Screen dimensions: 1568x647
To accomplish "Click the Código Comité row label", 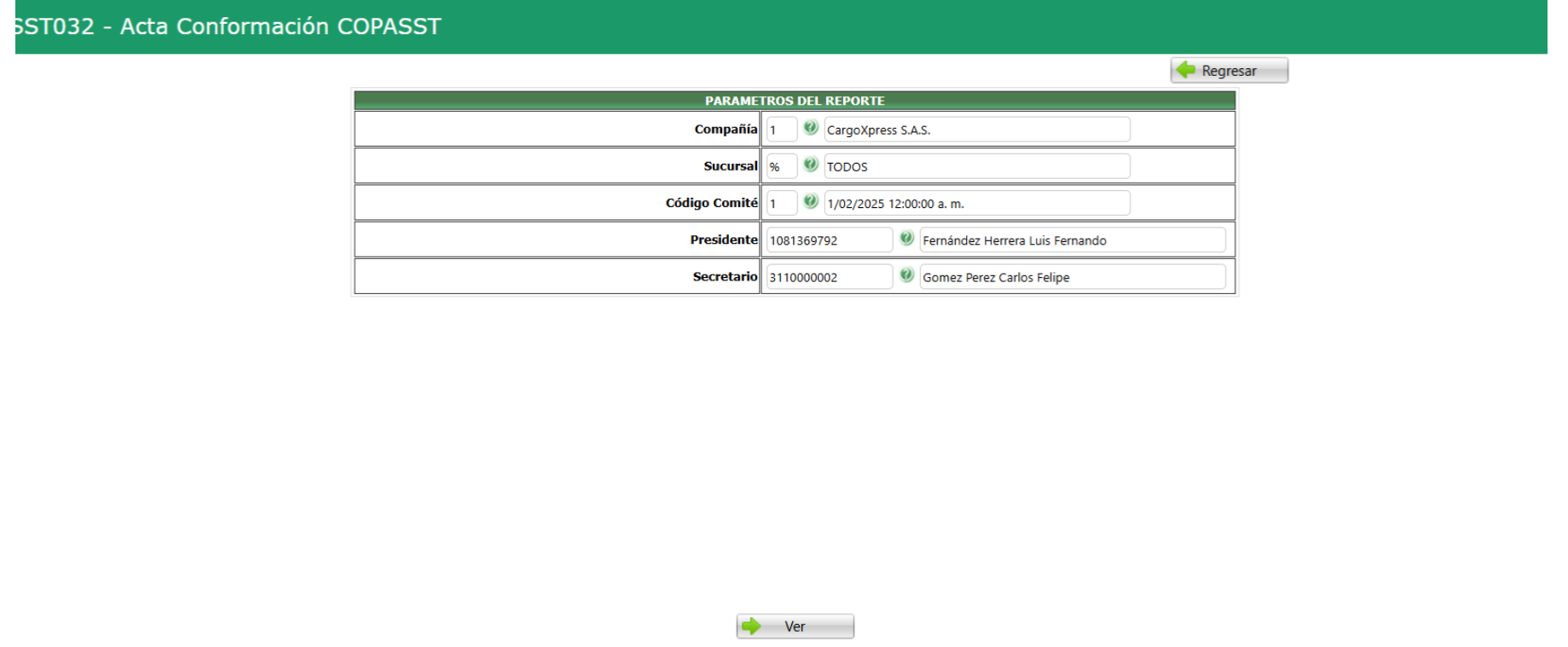I will [711, 203].
